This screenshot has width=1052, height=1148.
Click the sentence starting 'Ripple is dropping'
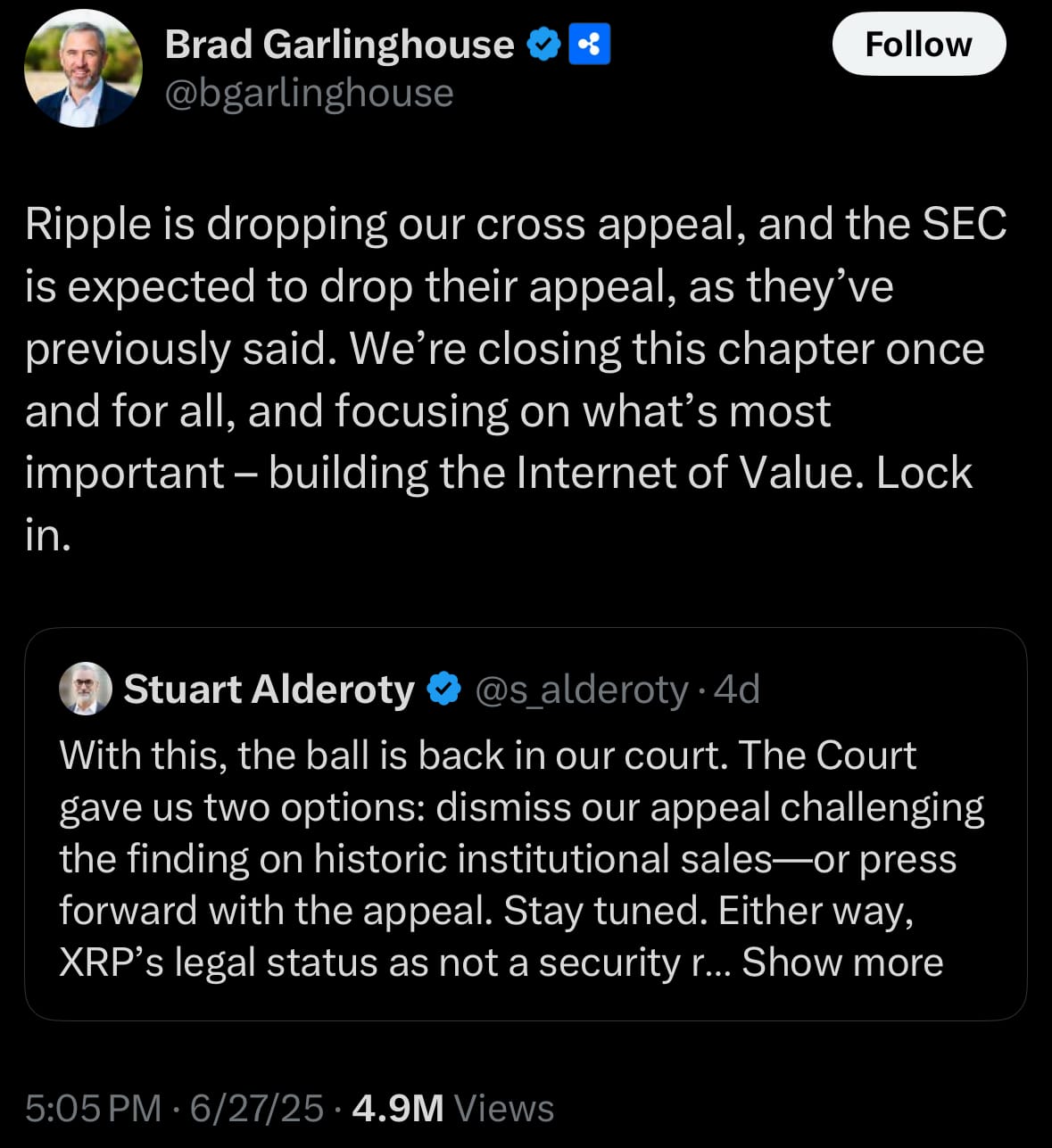[516, 285]
